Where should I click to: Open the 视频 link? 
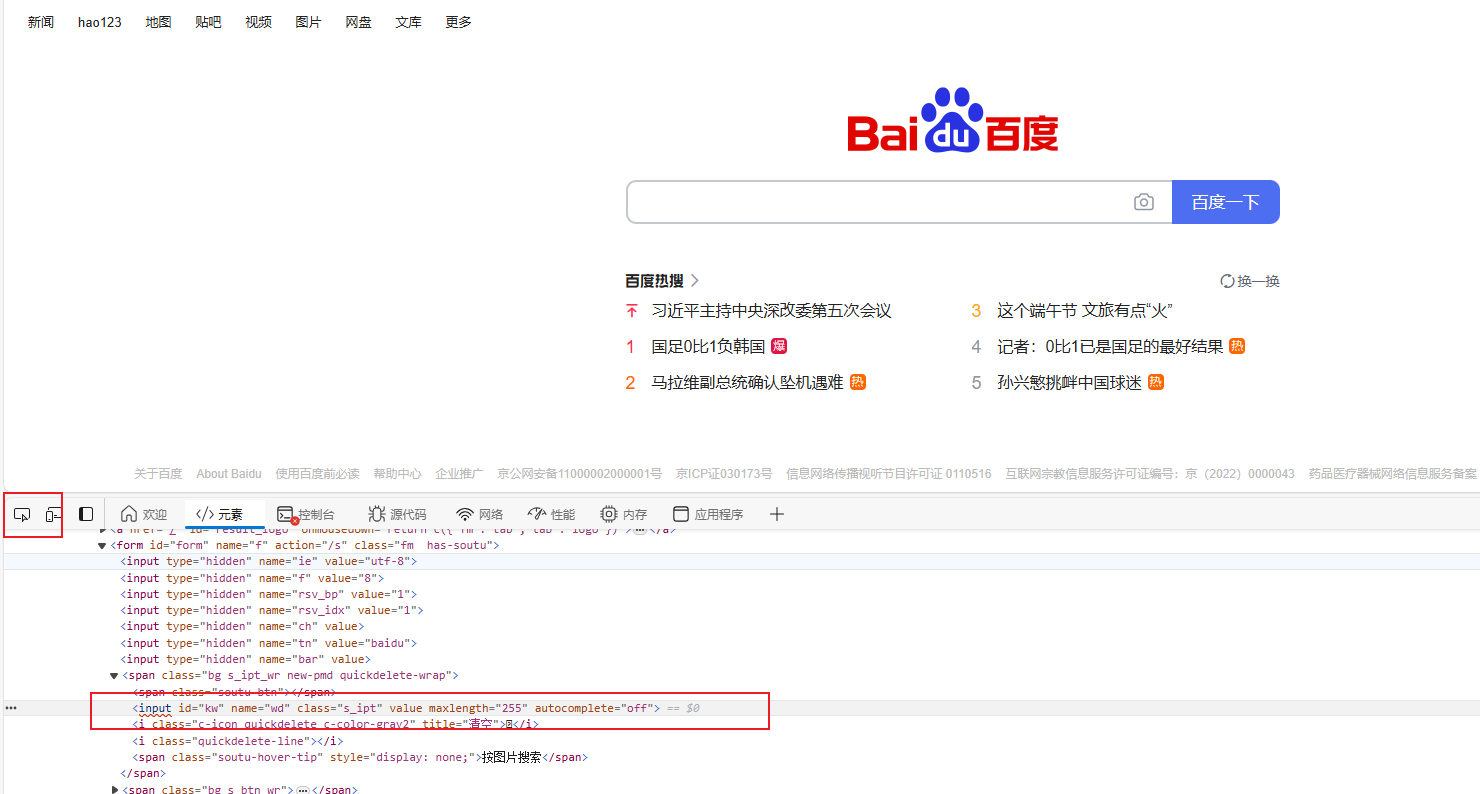click(258, 22)
